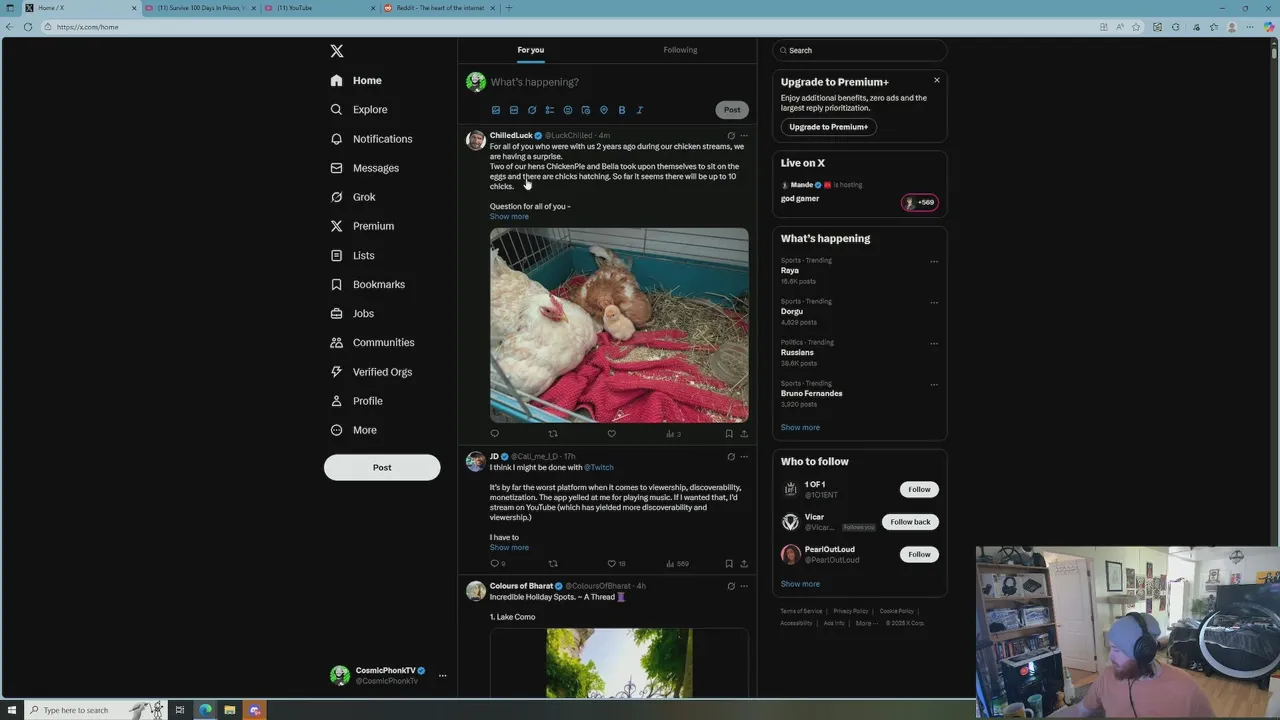
Task: Open Jobs in the sidebar
Action: tap(352, 314)
